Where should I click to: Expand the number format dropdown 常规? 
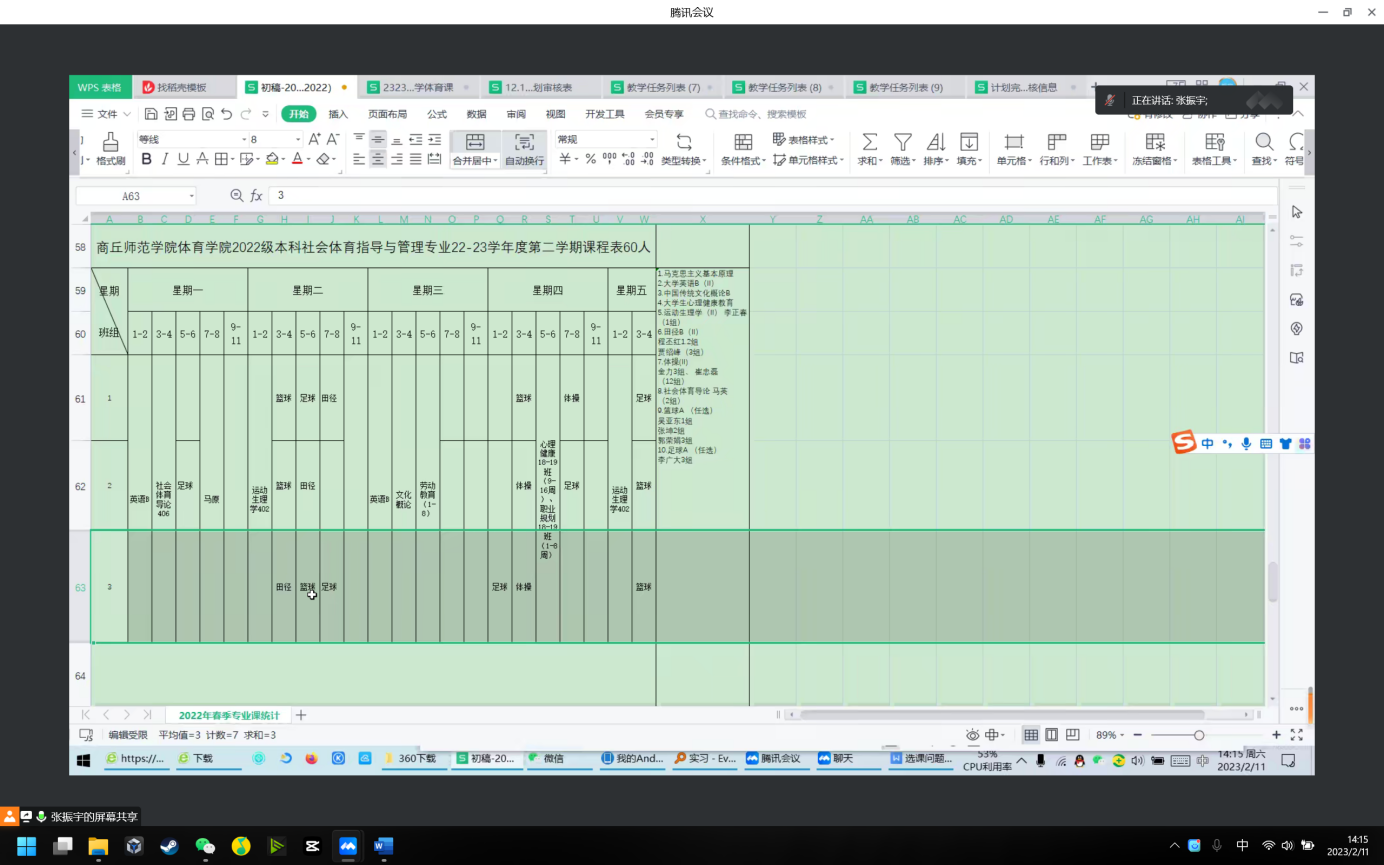[x=652, y=140]
